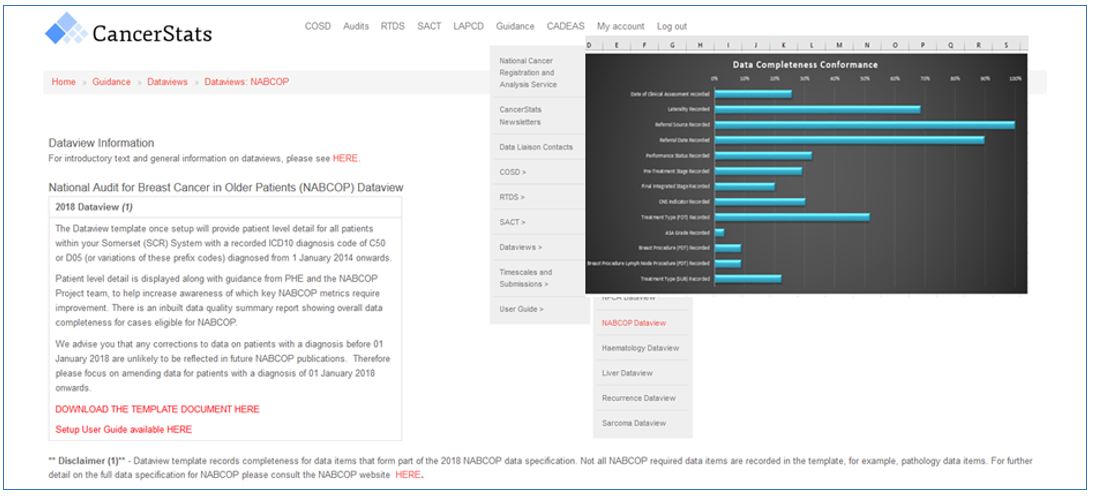Select Liver Dataview in the submenu
The height and width of the screenshot is (499, 1093).
click(x=627, y=373)
